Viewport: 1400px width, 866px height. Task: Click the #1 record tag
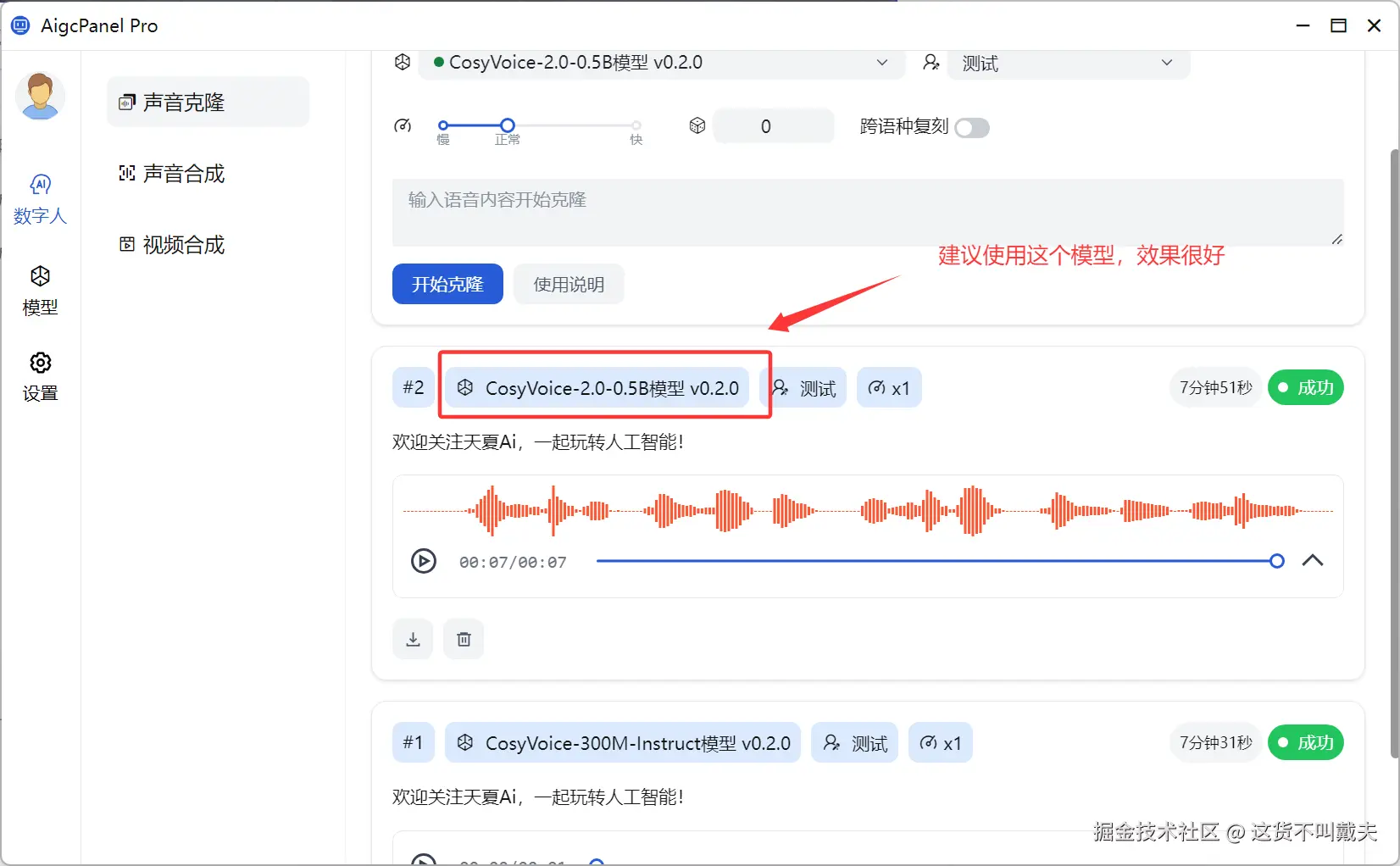[x=414, y=743]
